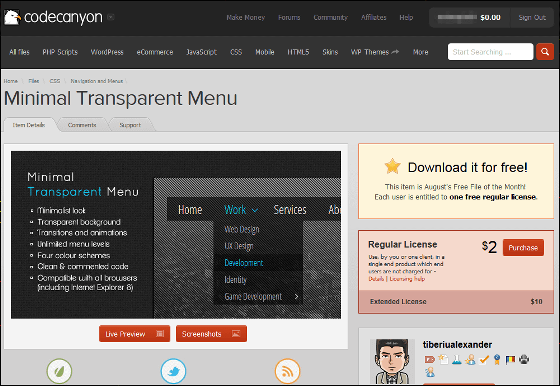Open the Affiliates link

374,17
